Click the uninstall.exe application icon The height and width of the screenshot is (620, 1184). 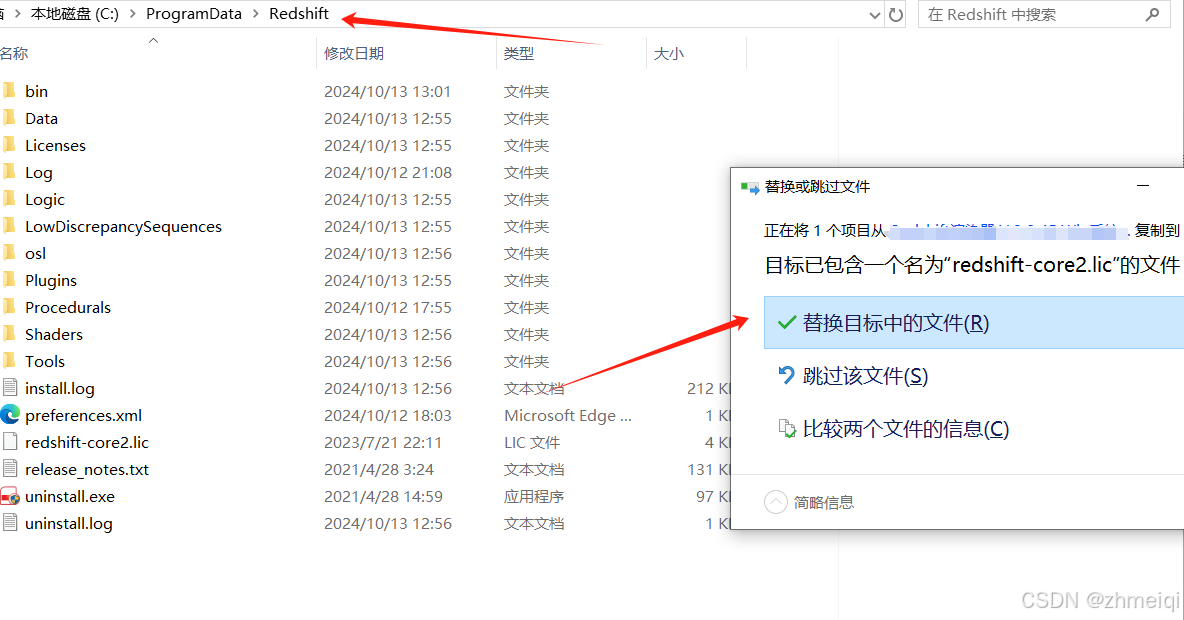(10, 496)
